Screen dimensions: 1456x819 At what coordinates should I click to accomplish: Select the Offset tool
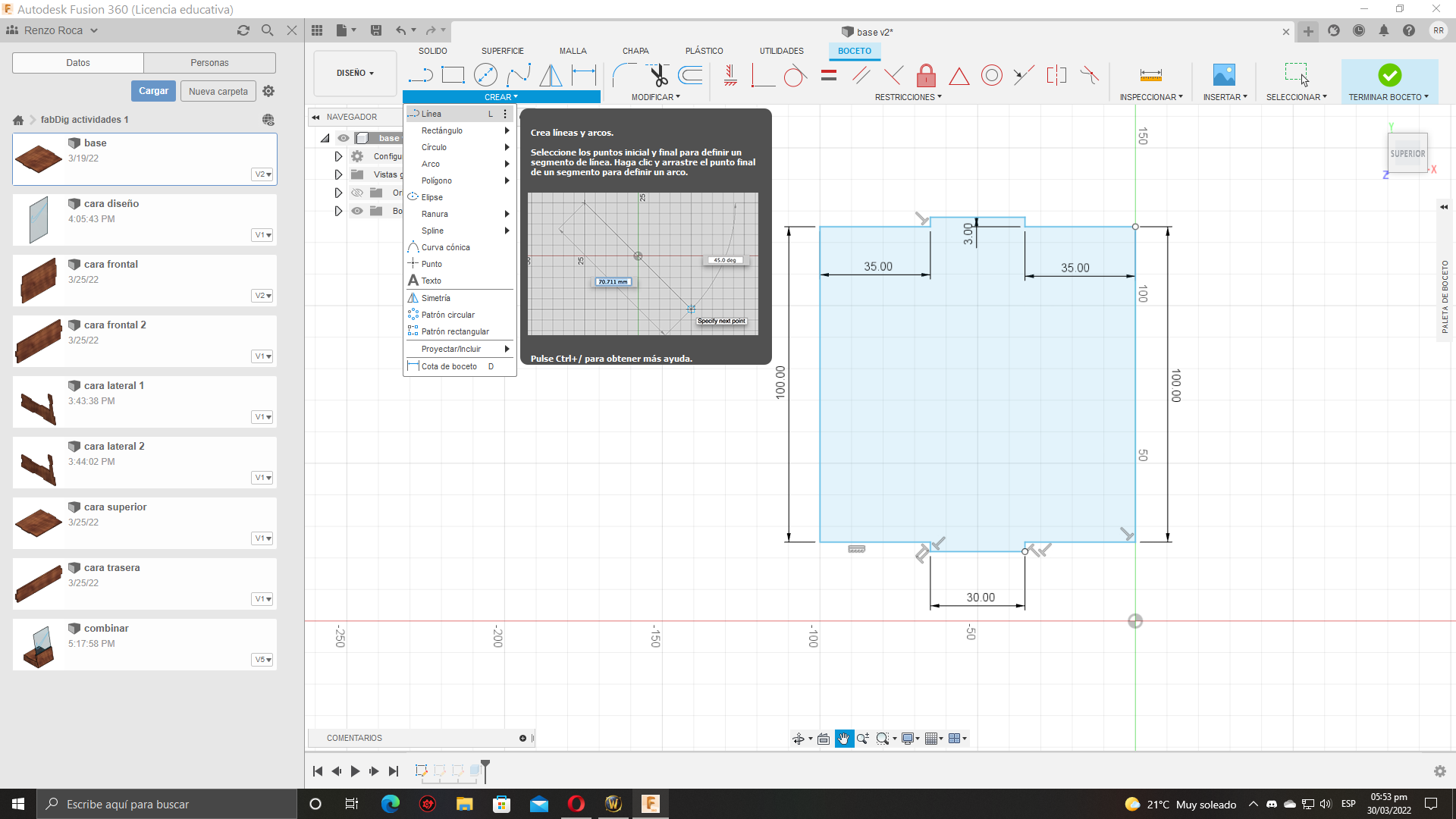(x=690, y=75)
